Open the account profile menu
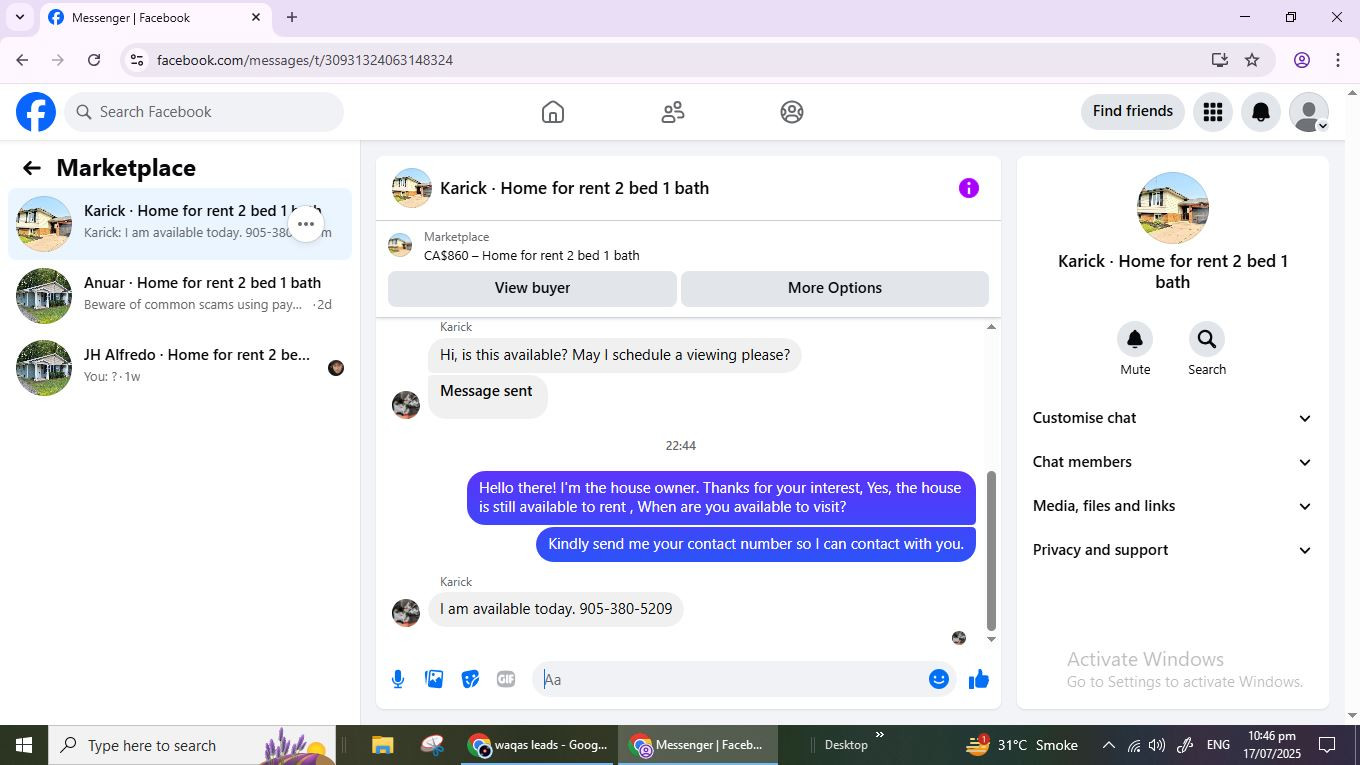The height and width of the screenshot is (765, 1360). click(1309, 112)
